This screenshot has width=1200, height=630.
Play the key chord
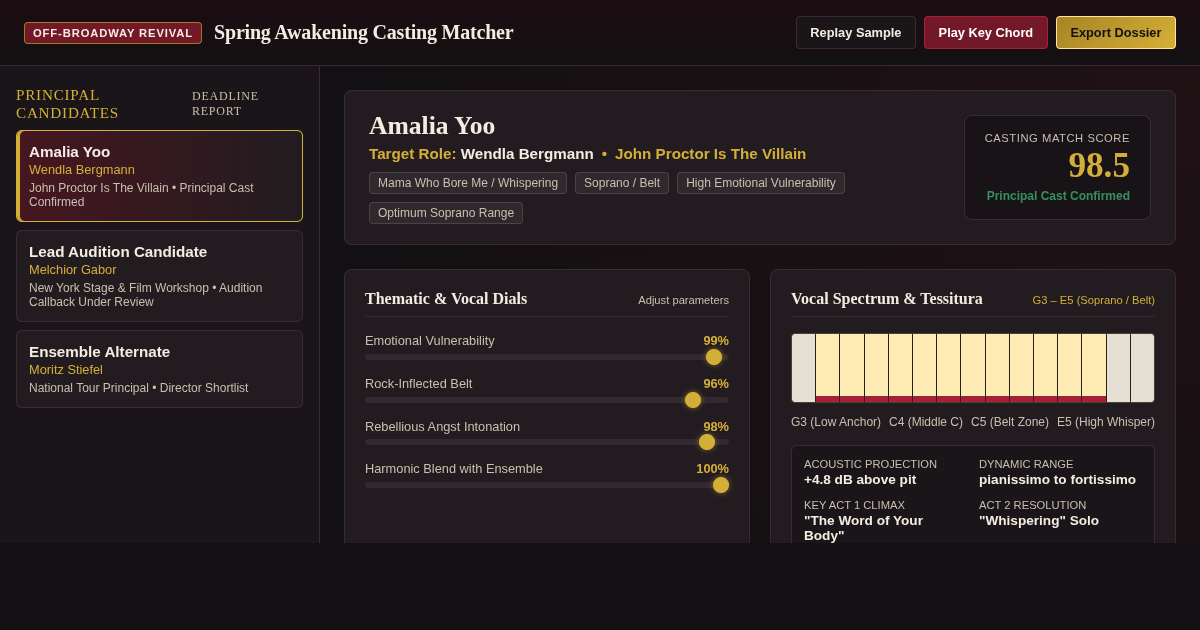986,32
